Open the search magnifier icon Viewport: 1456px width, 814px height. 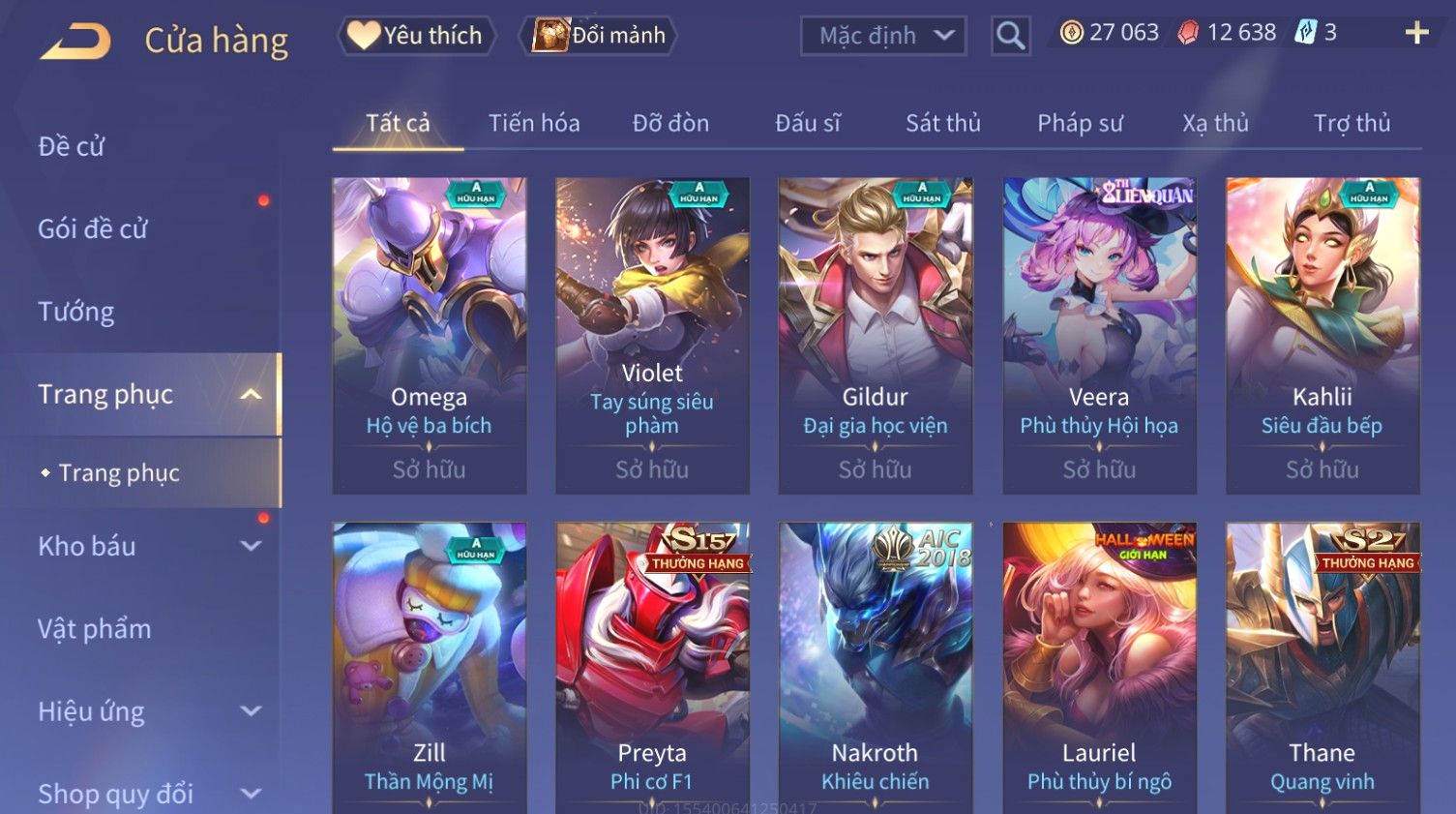pos(1010,36)
